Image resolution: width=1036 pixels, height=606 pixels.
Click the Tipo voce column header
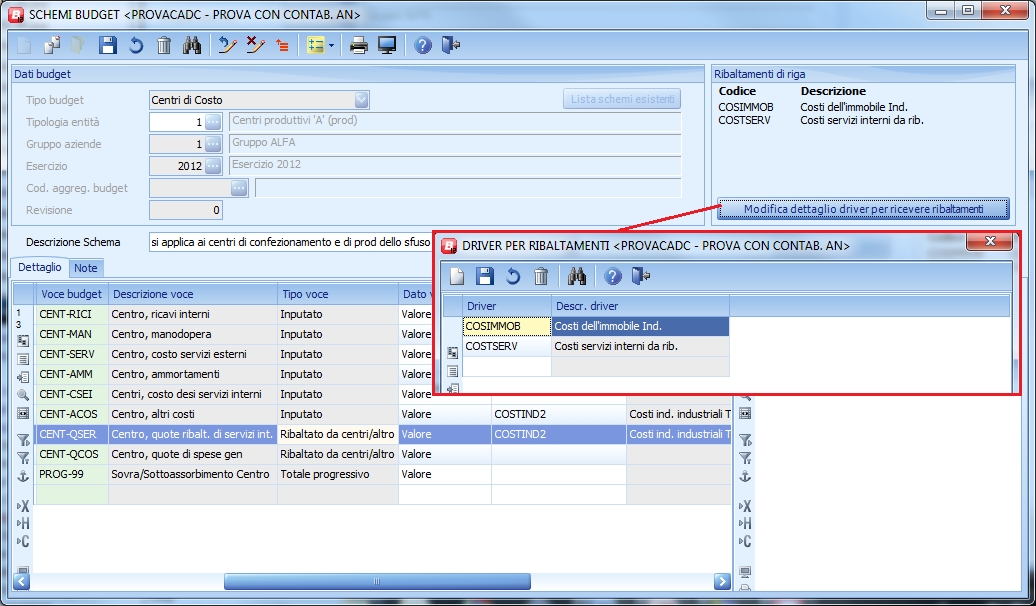pyautogui.click(x=338, y=294)
